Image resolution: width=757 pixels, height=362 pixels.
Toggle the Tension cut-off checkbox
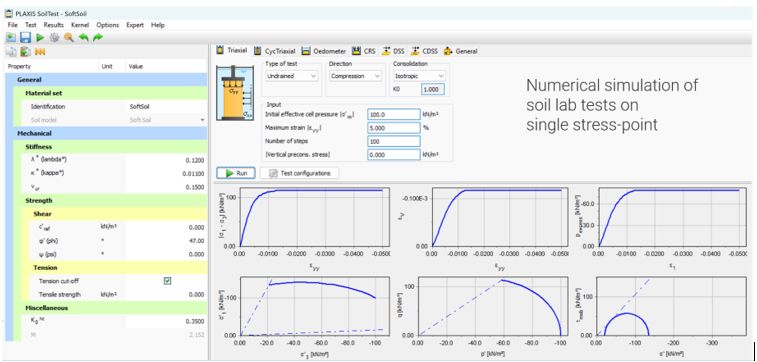pos(168,281)
